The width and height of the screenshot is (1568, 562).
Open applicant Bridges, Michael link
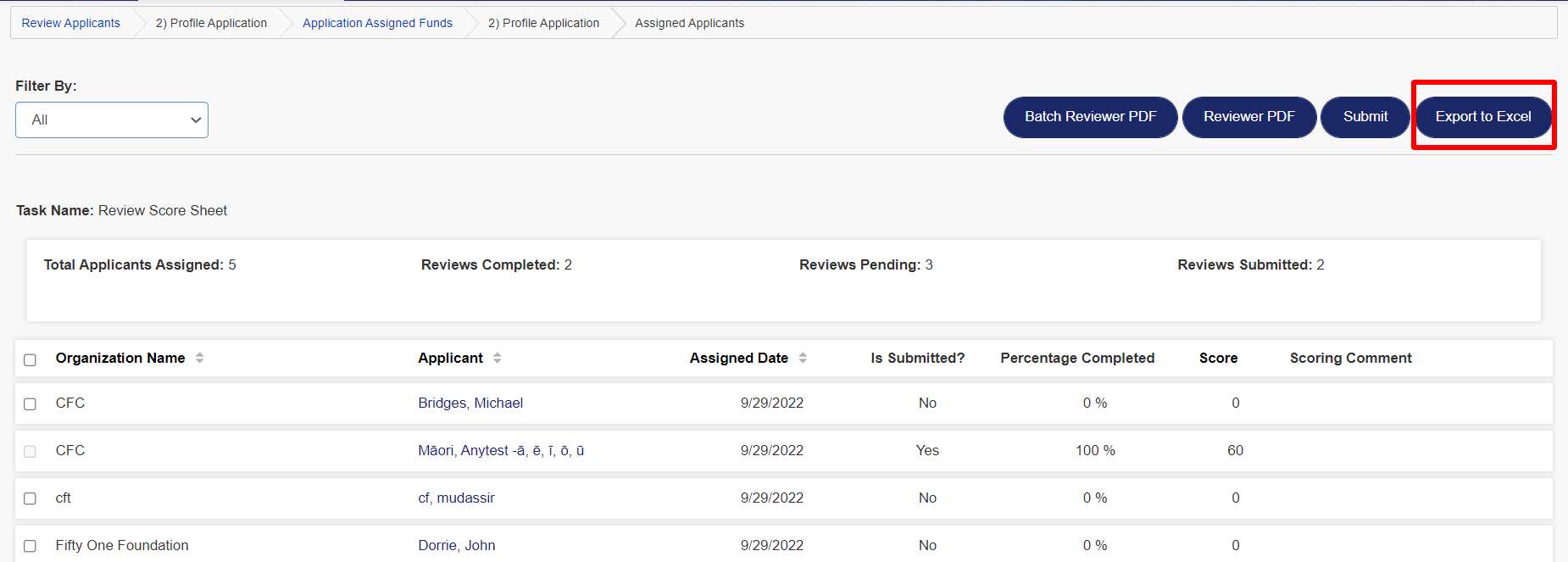coord(470,403)
